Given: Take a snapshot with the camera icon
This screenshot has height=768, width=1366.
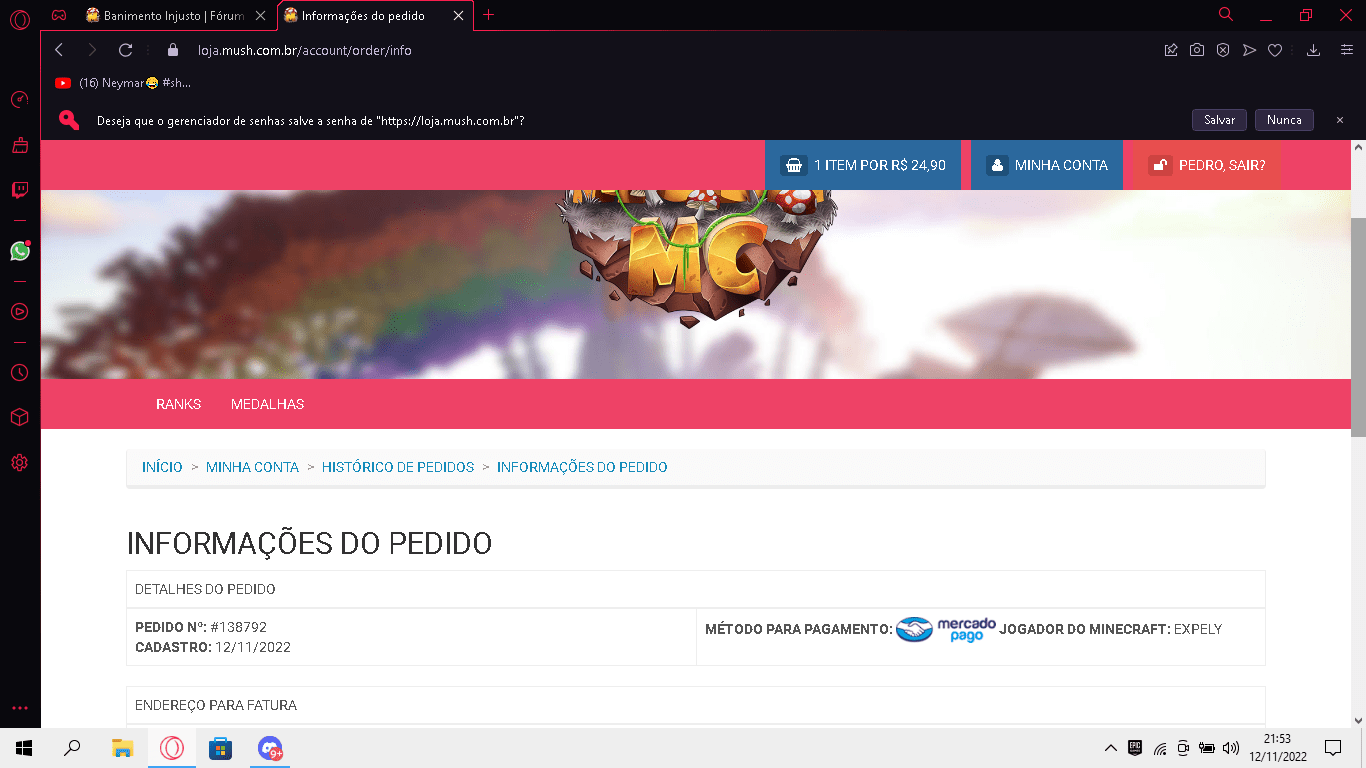Looking at the screenshot, I should [1197, 50].
